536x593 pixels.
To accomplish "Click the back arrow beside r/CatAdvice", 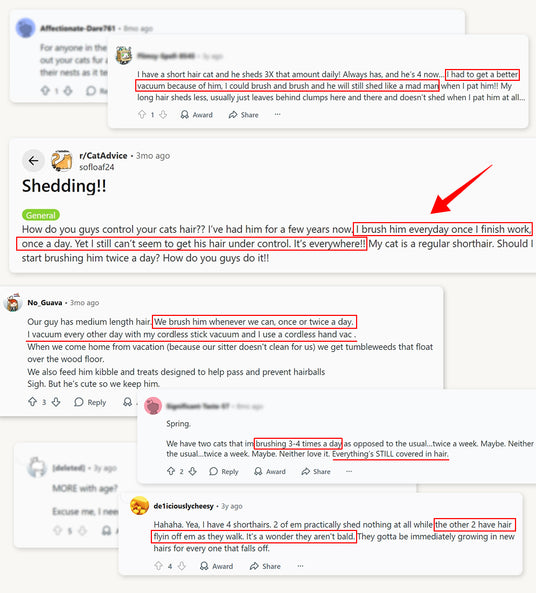I will 33,161.
